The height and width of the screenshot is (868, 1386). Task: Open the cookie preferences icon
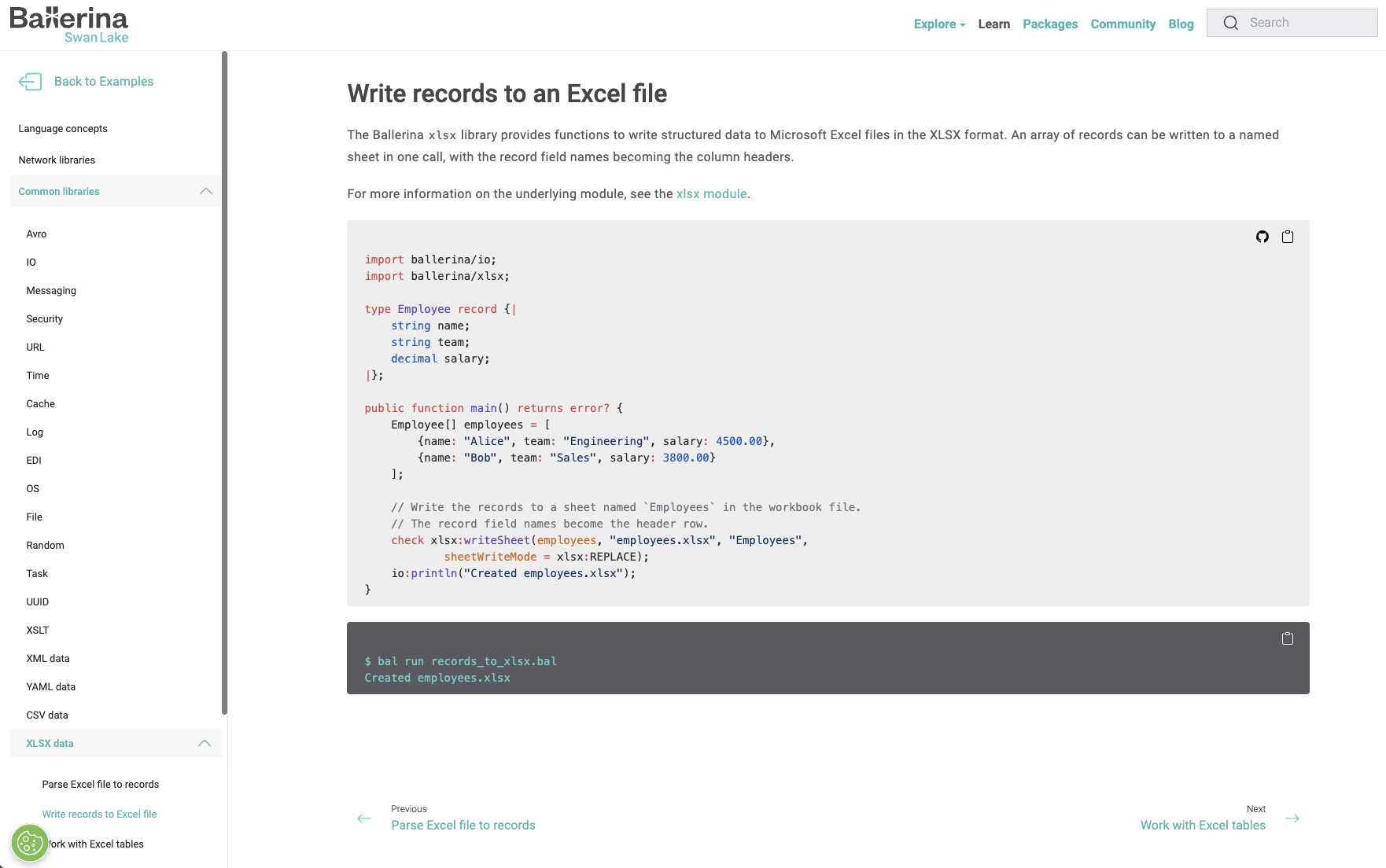point(30,844)
